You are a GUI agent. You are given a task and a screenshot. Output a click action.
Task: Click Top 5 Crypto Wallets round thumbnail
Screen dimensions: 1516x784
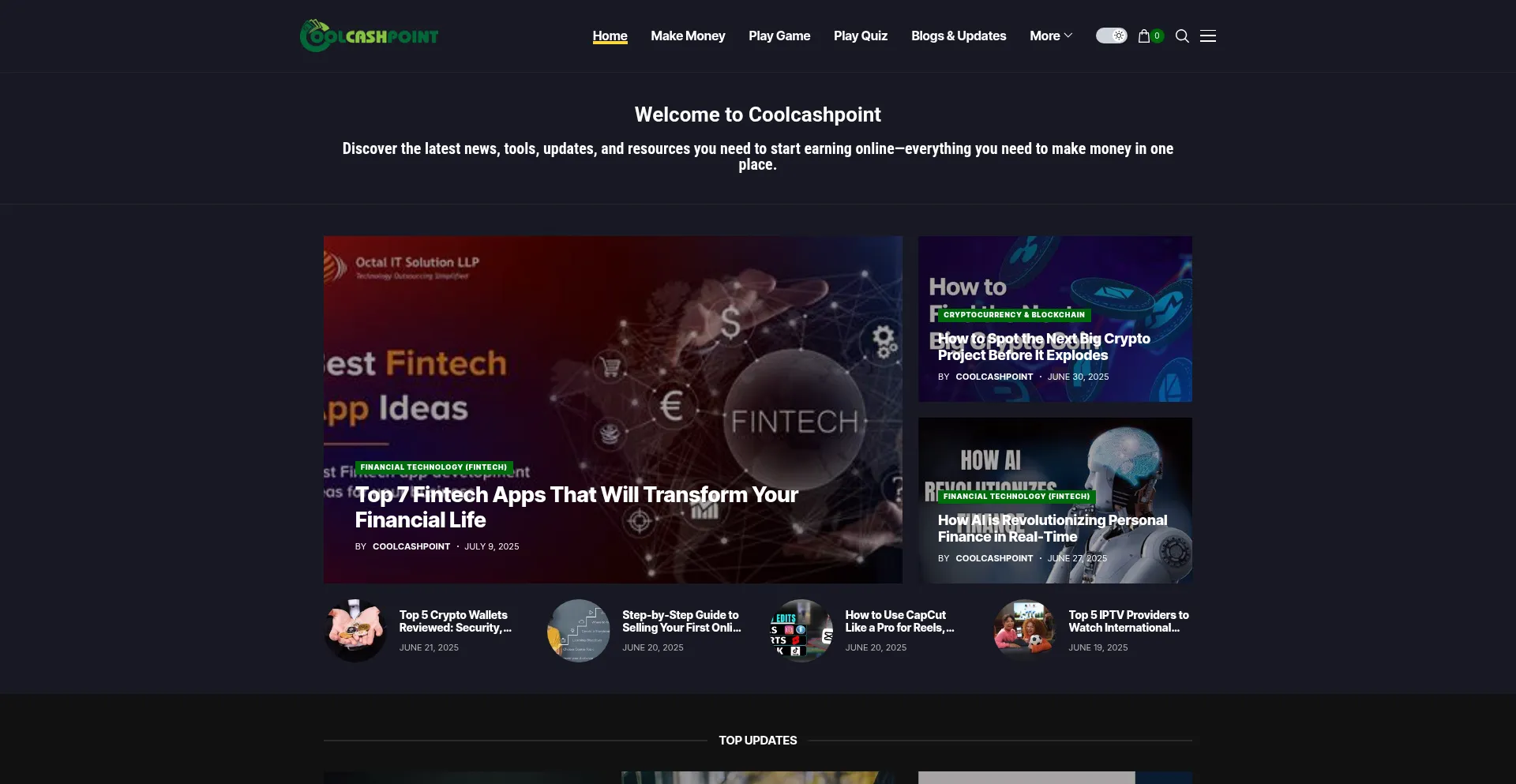click(355, 630)
